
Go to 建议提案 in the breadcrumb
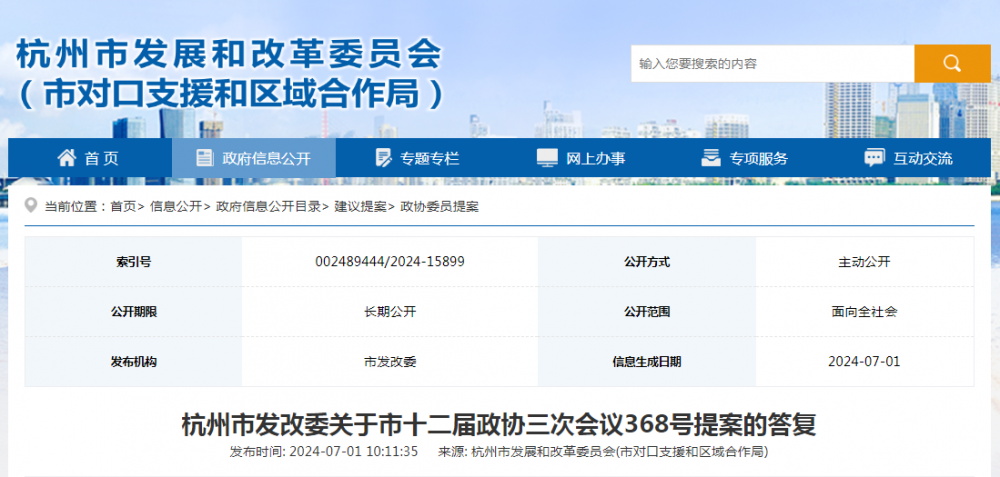pos(360,207)
